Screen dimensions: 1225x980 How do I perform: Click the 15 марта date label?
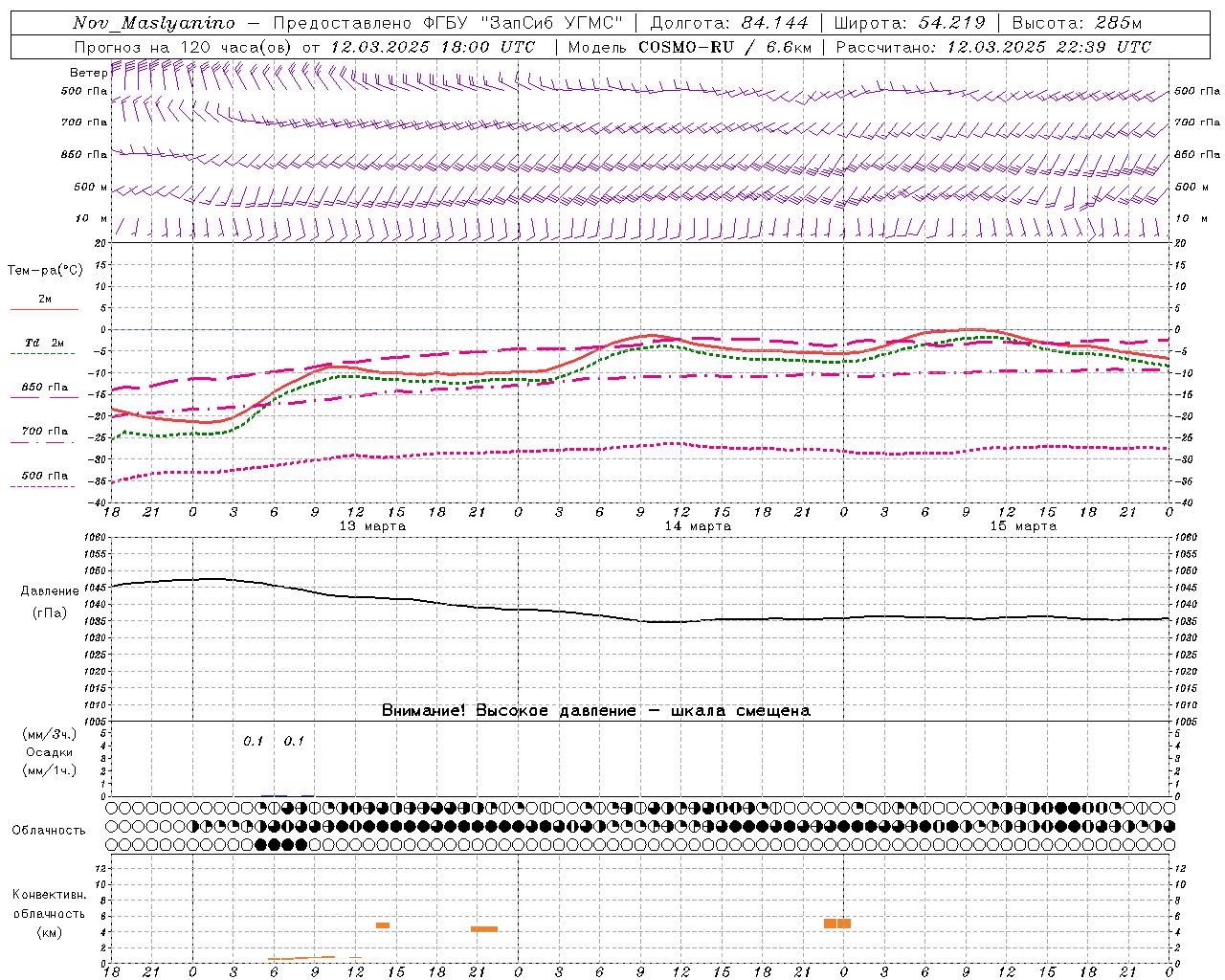click(1023, 526)
